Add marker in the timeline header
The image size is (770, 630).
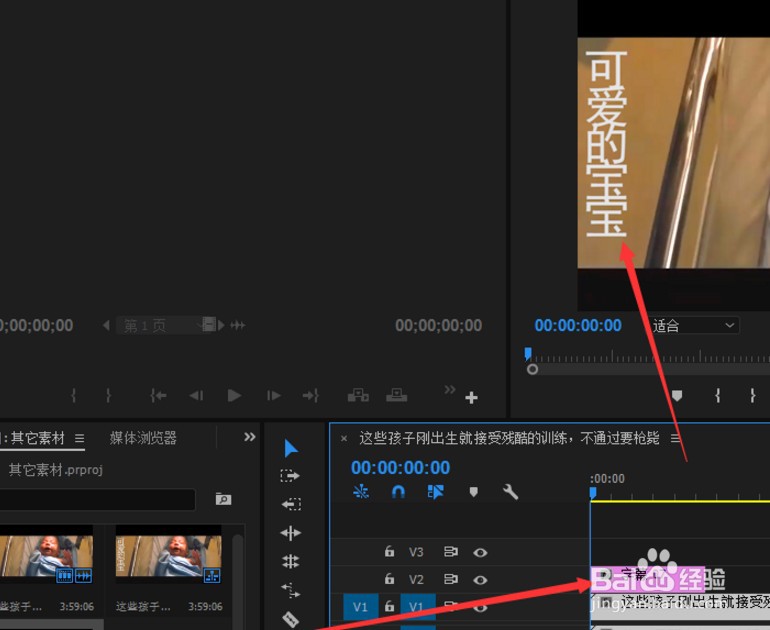pyautogui.click(x=473, y=492)
